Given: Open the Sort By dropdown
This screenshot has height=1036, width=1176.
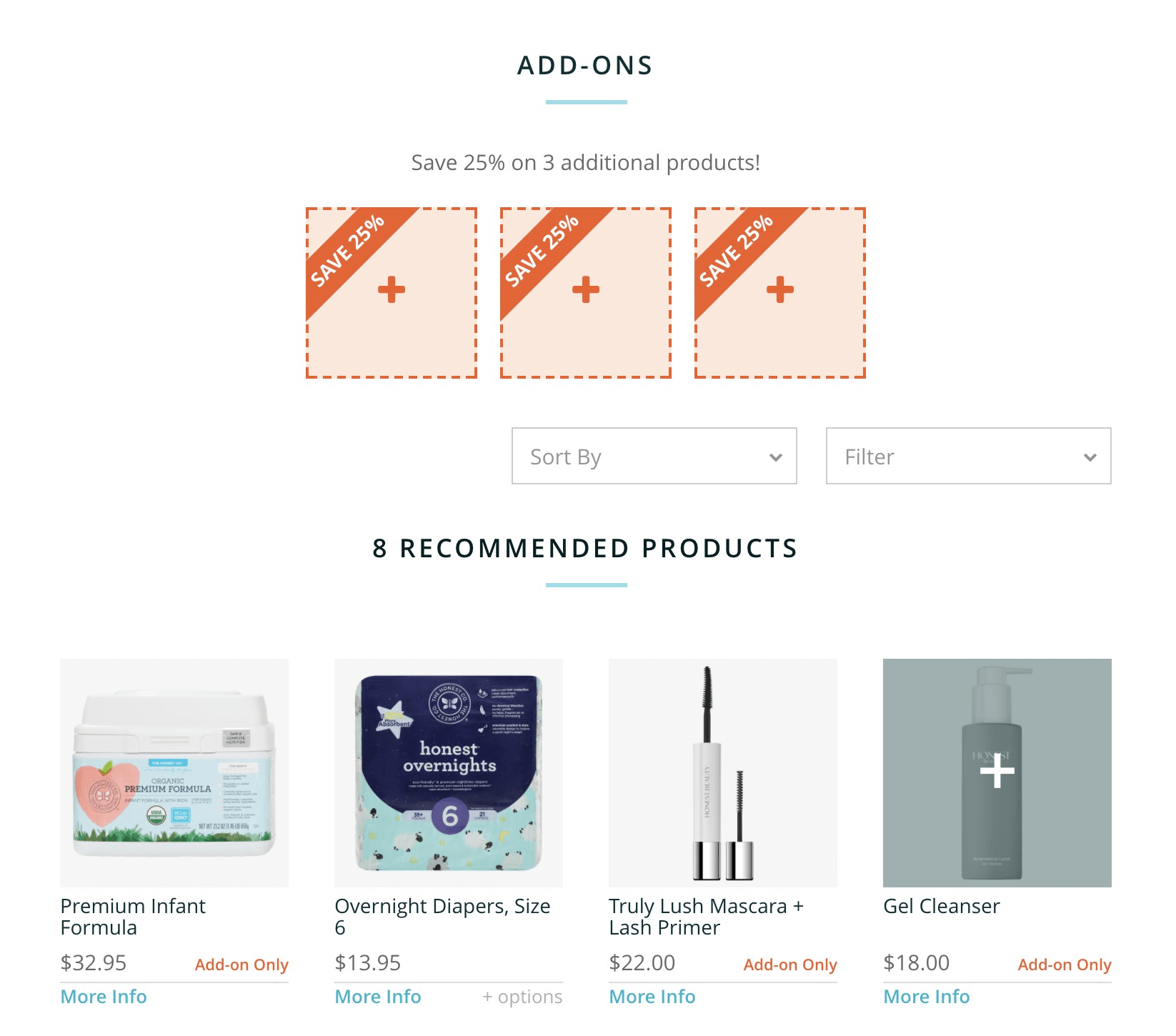Looking at the screenshot, I should coord(654,456).
